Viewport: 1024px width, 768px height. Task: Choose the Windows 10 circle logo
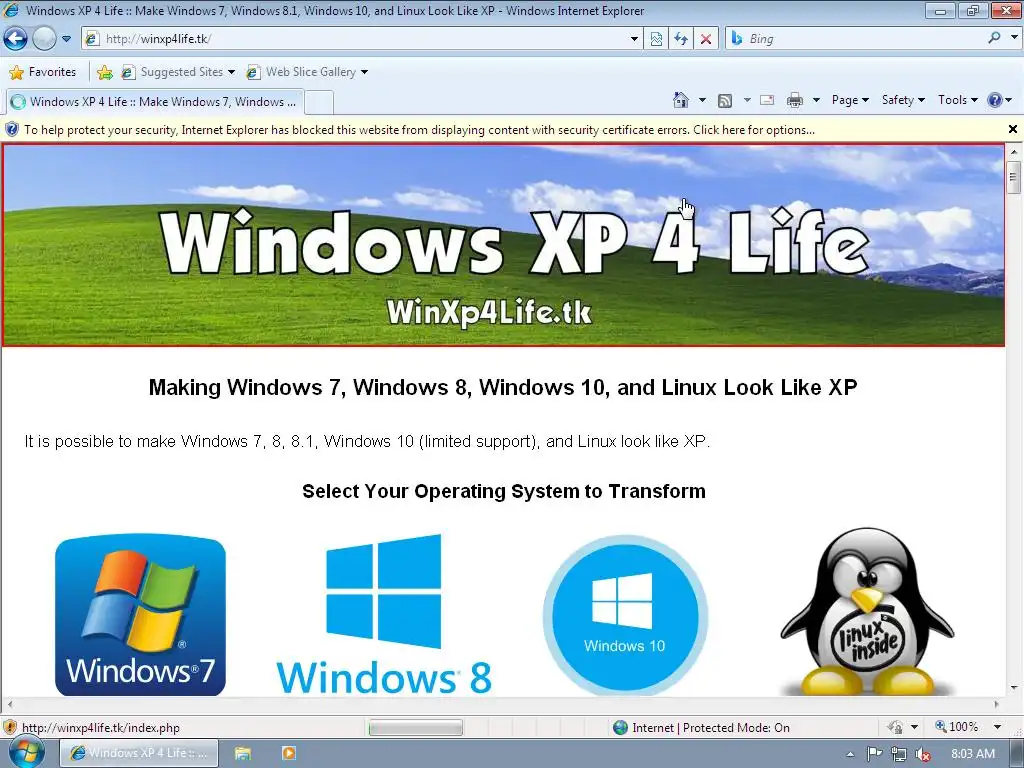[x=625, y=615]
